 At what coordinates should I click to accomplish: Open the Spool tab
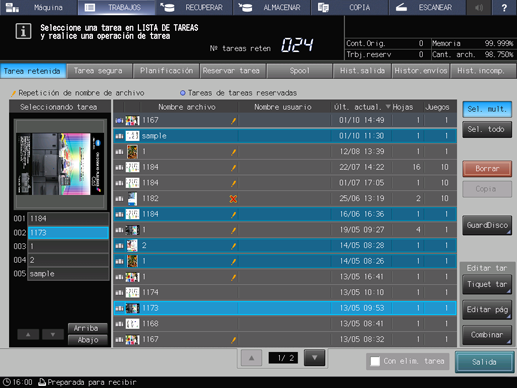point(299,71)
